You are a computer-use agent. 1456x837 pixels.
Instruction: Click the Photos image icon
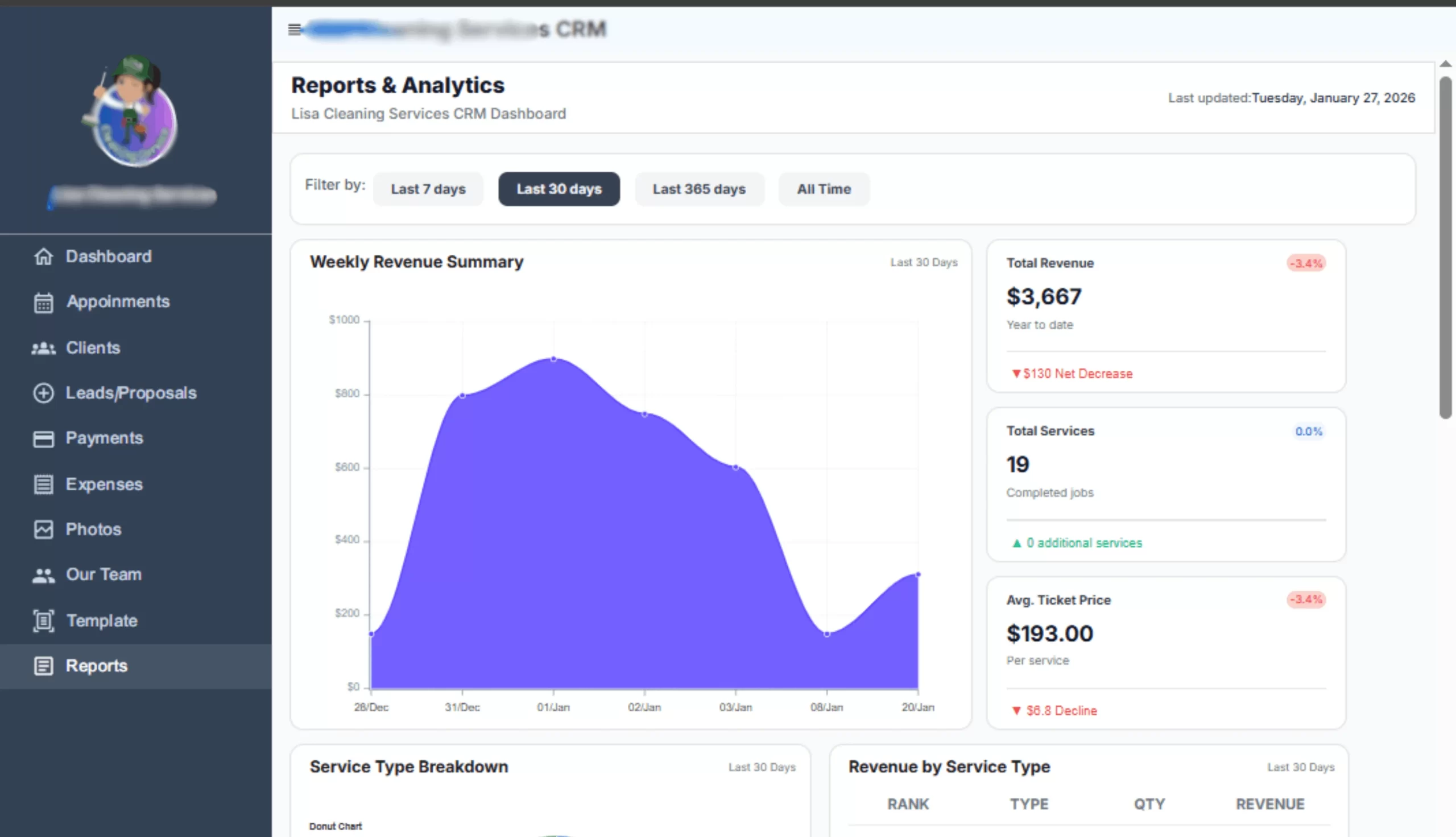point(43,529)
